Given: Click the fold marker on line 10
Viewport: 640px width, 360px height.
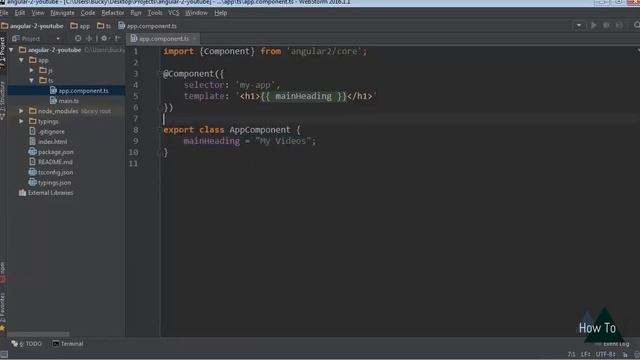Looking at the screenshot, I should coord(159,153).
